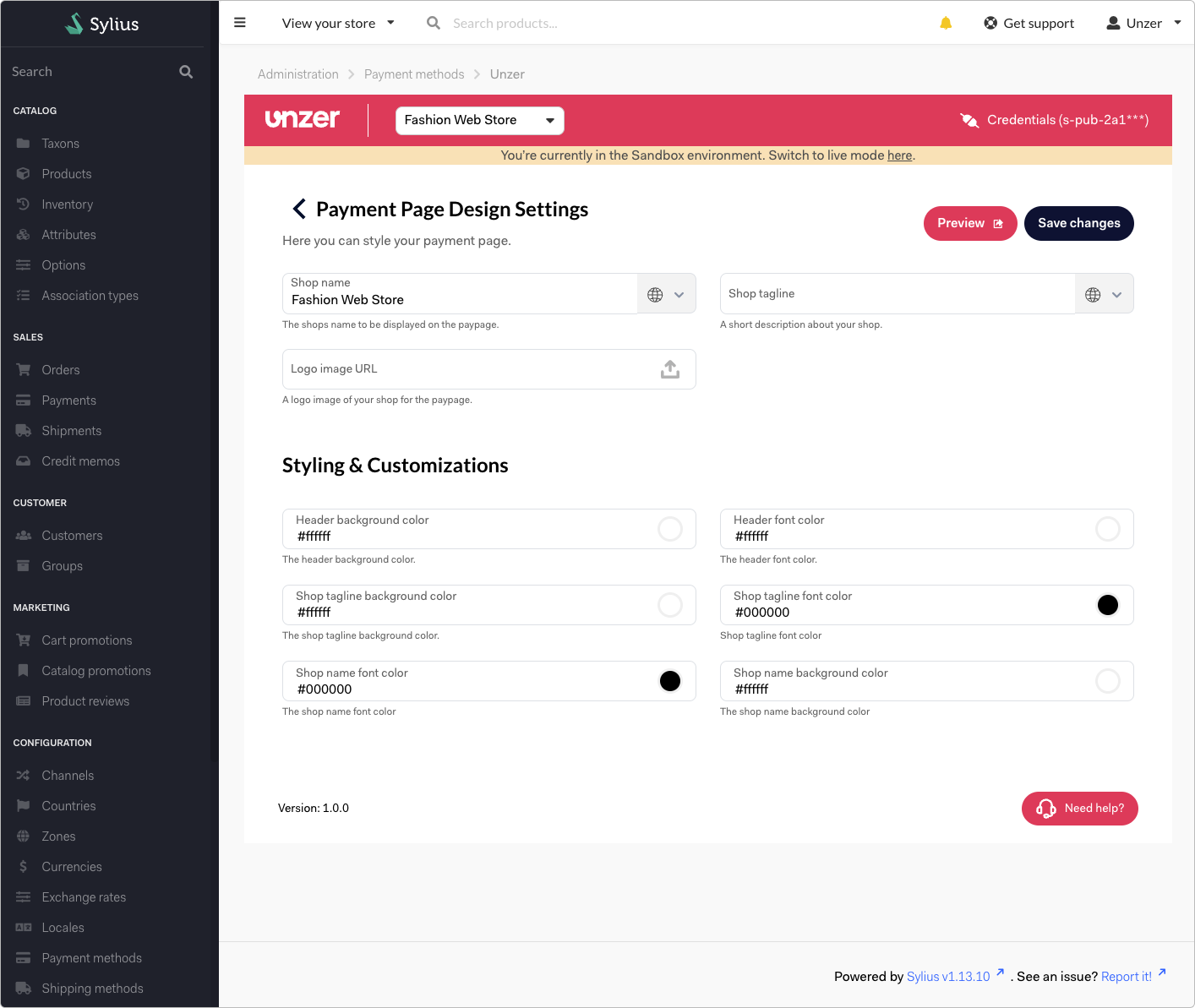
Task: Click the Countries flag icon in sidebar
Action: pos(24,806)
